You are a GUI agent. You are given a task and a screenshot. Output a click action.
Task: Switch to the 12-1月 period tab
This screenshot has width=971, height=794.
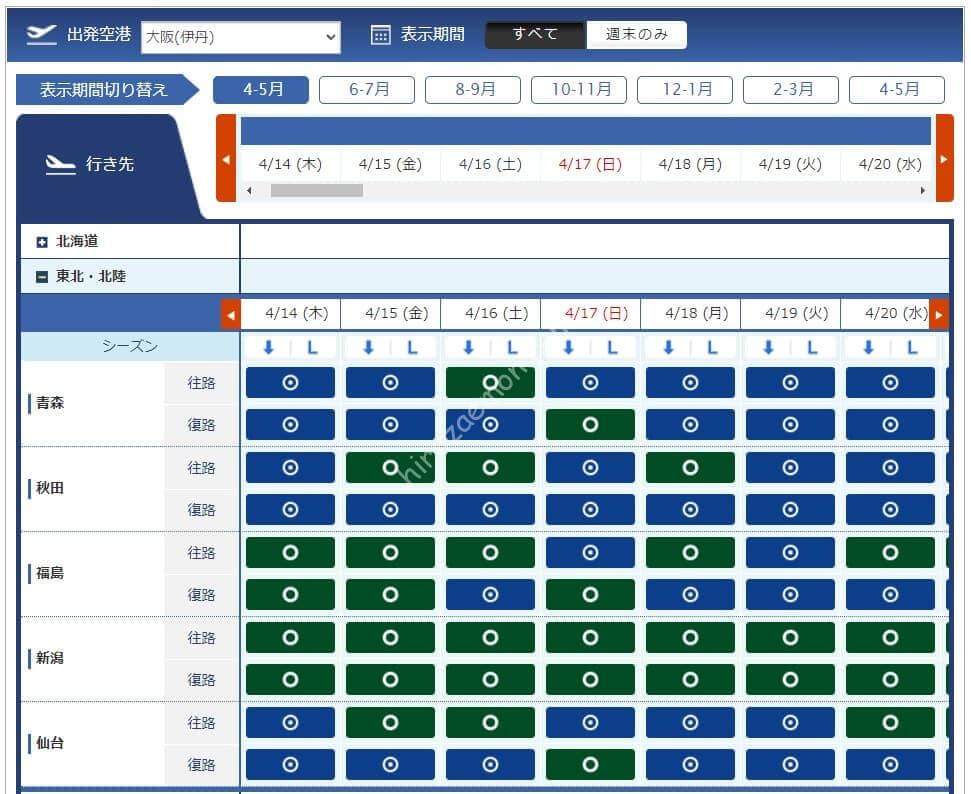pyautogui.click(x=684, y=90)
